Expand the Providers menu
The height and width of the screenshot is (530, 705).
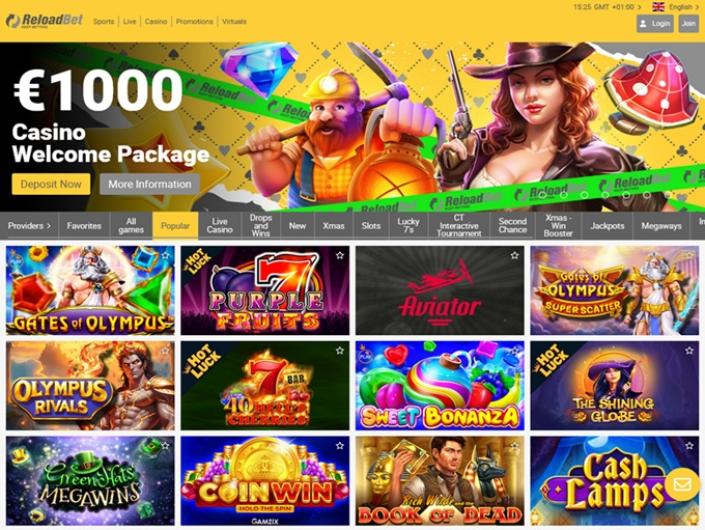(29, 226)
